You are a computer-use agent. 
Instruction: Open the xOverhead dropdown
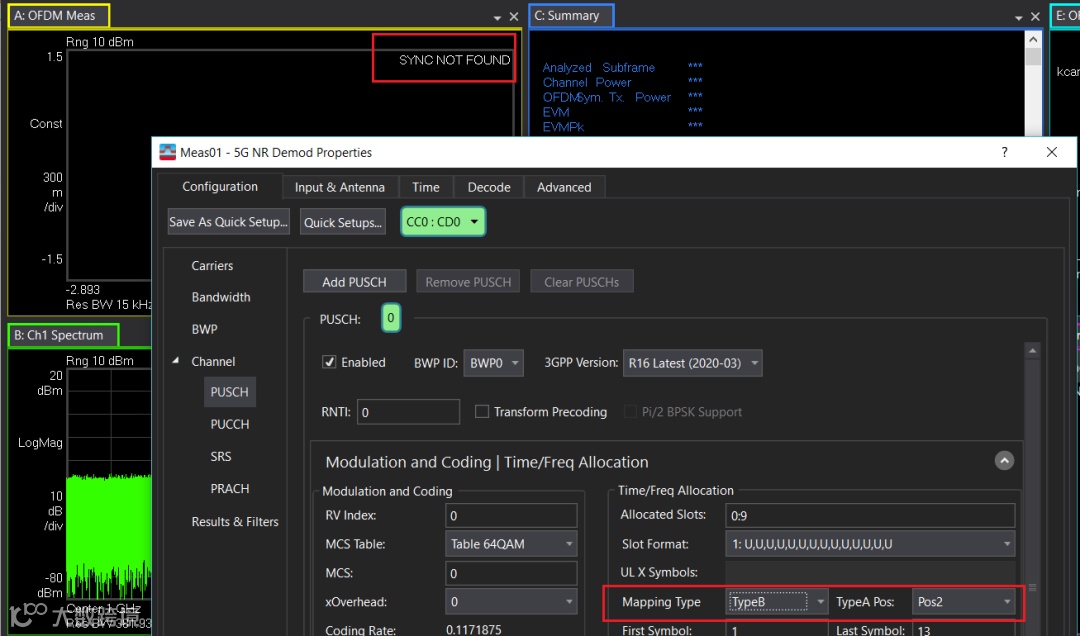pos(510,602)
